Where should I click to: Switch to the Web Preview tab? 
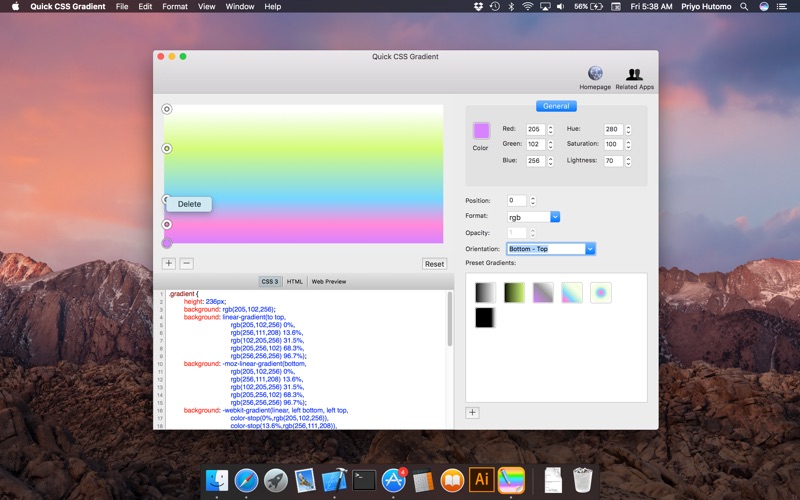tap(329, 282)
